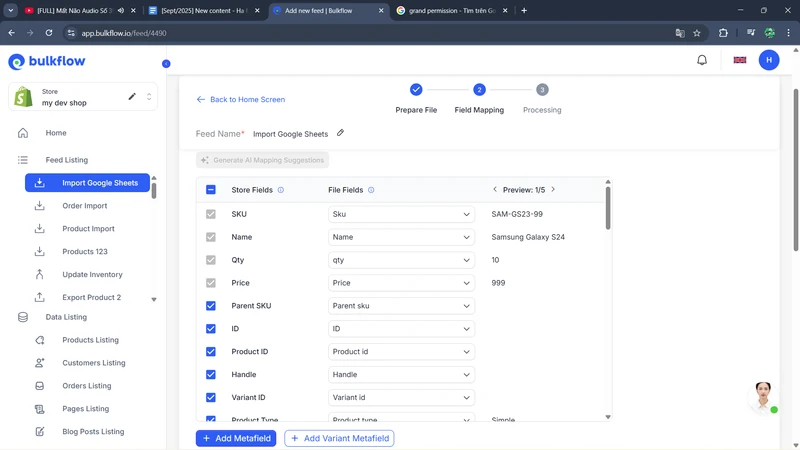Click the File Fields info icon
The image size is (800, 450).
[371, 190]
